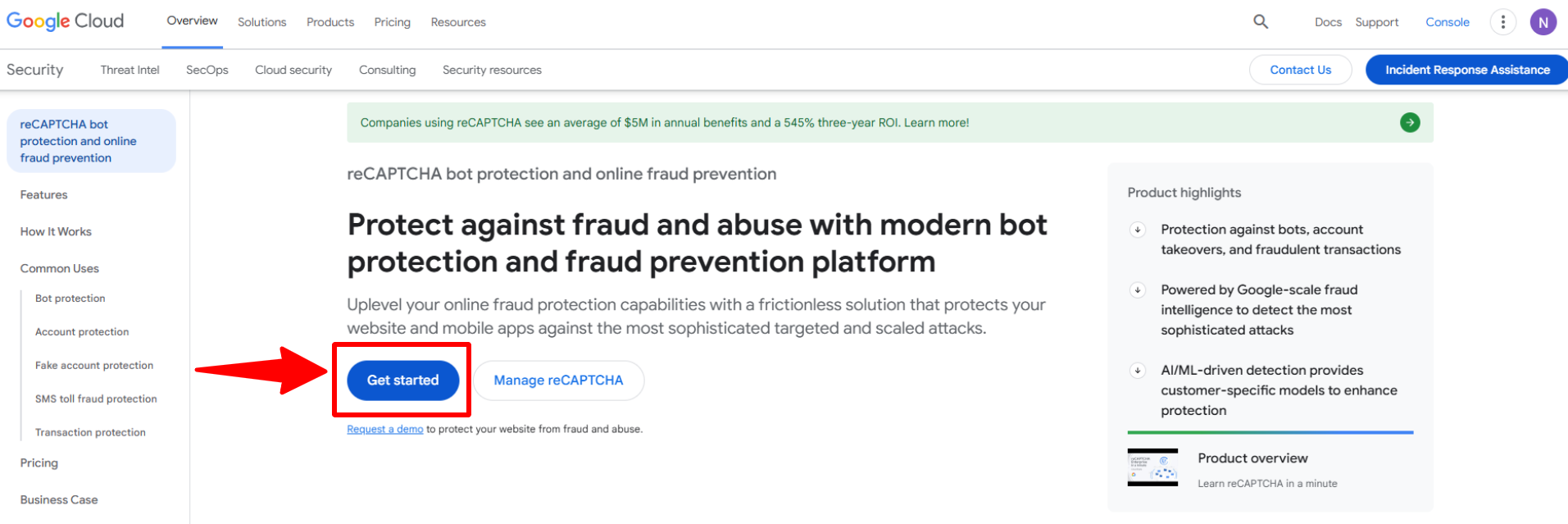Click the search magnifier icon
1568x524 pixels.
pyautogui.click(x=1261, y=22)
